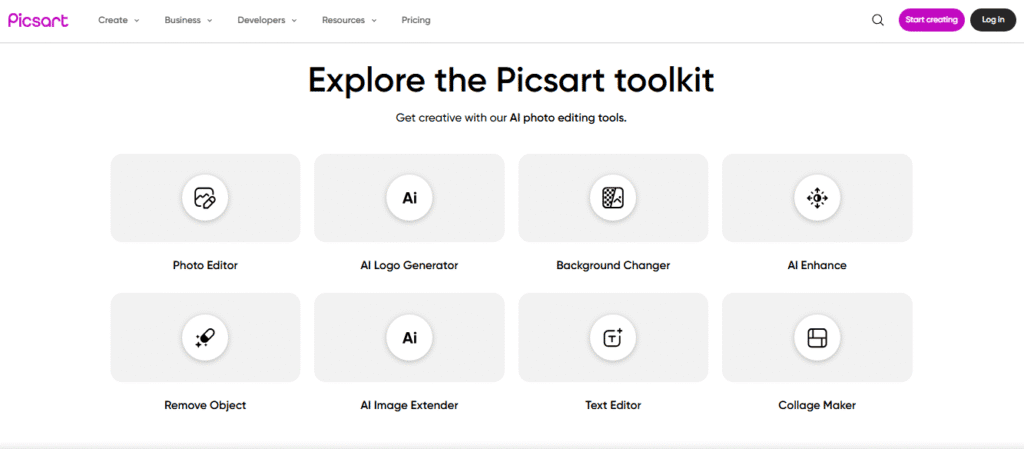Open the Developers menu
Image resolution: width=1024 pixels, height=449 pixels.
(268, 20)
